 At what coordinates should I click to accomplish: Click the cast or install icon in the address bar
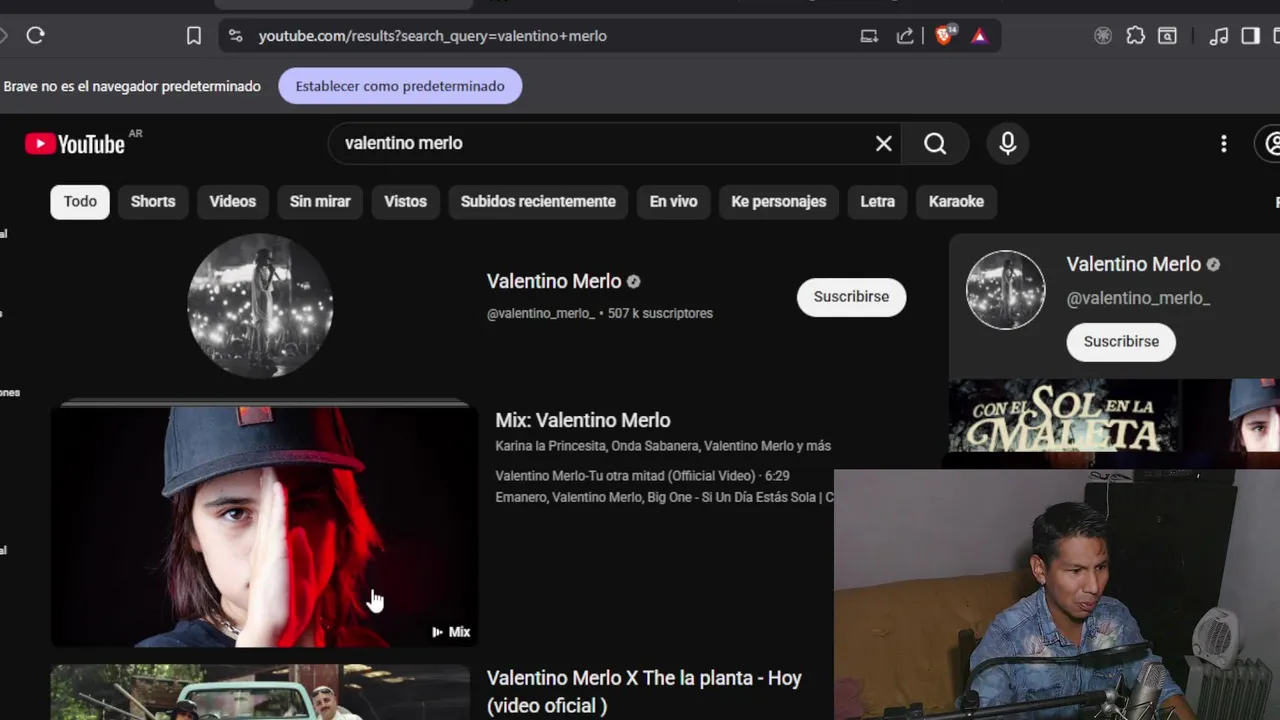click(869, 36)
